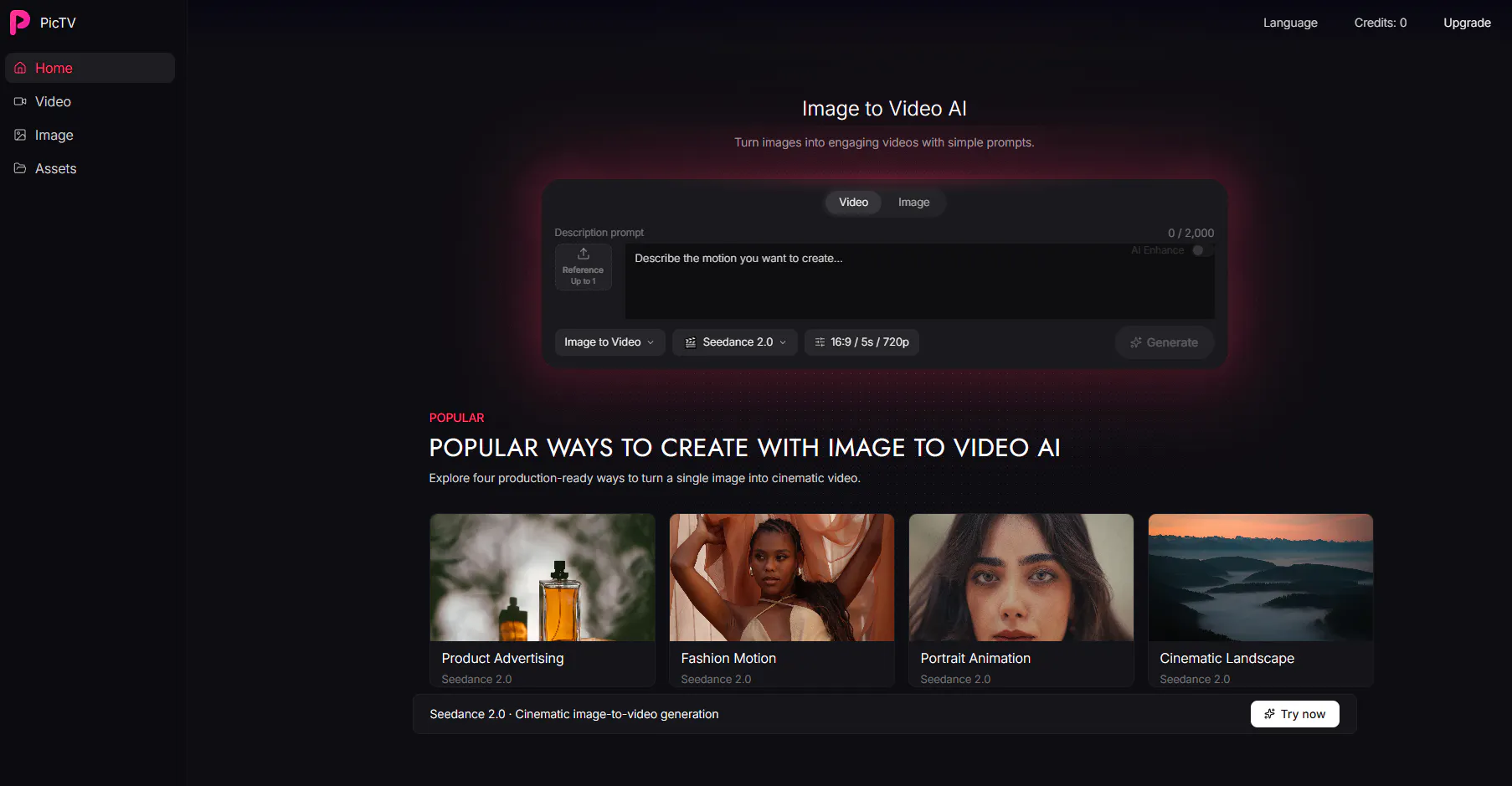
Task: Click the Try now button
Action: [1294, 714]
